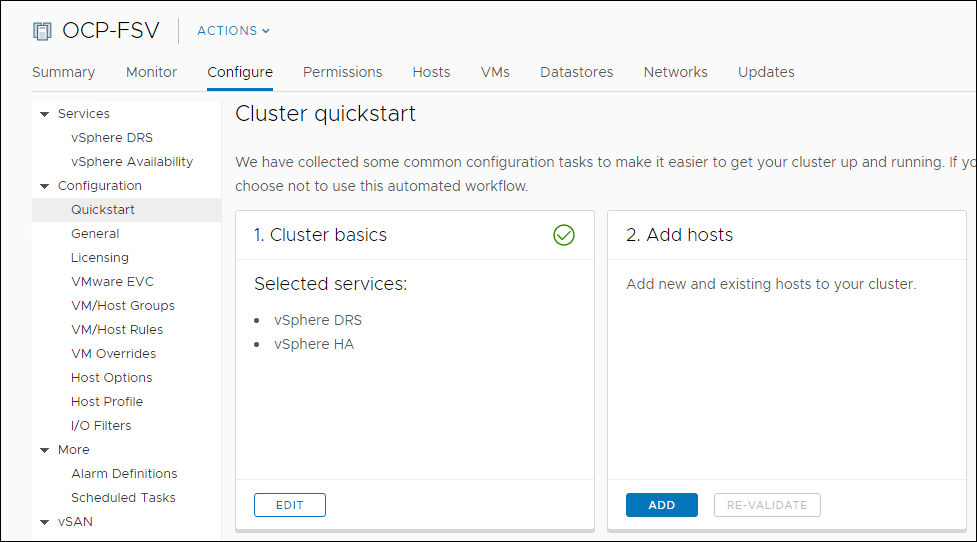This screenshot has width=977, height=542.
Task: Select vSphere DRS in the sidebar
Action: (x=112, y=138)
